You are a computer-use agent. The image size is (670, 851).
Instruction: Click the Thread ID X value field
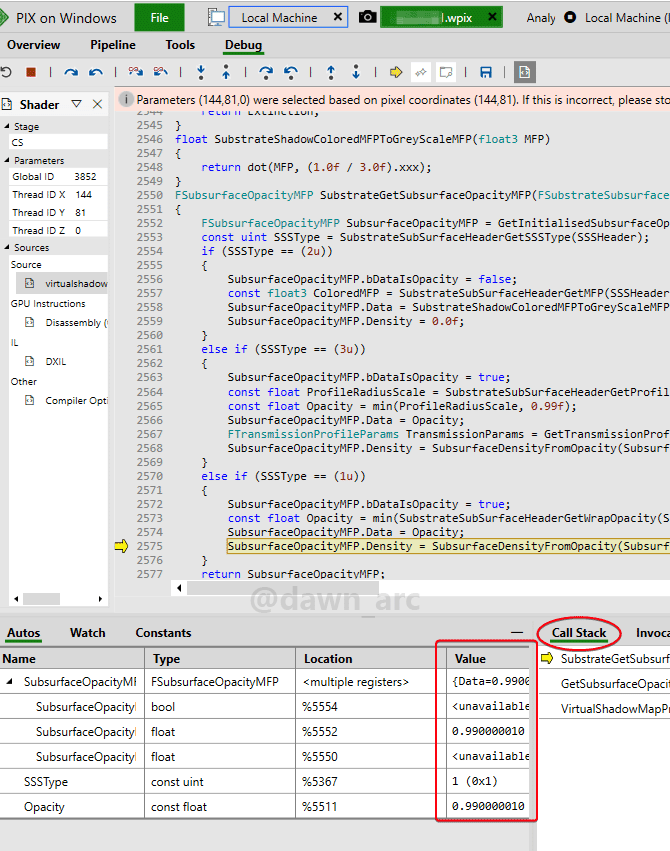[90, 194]
